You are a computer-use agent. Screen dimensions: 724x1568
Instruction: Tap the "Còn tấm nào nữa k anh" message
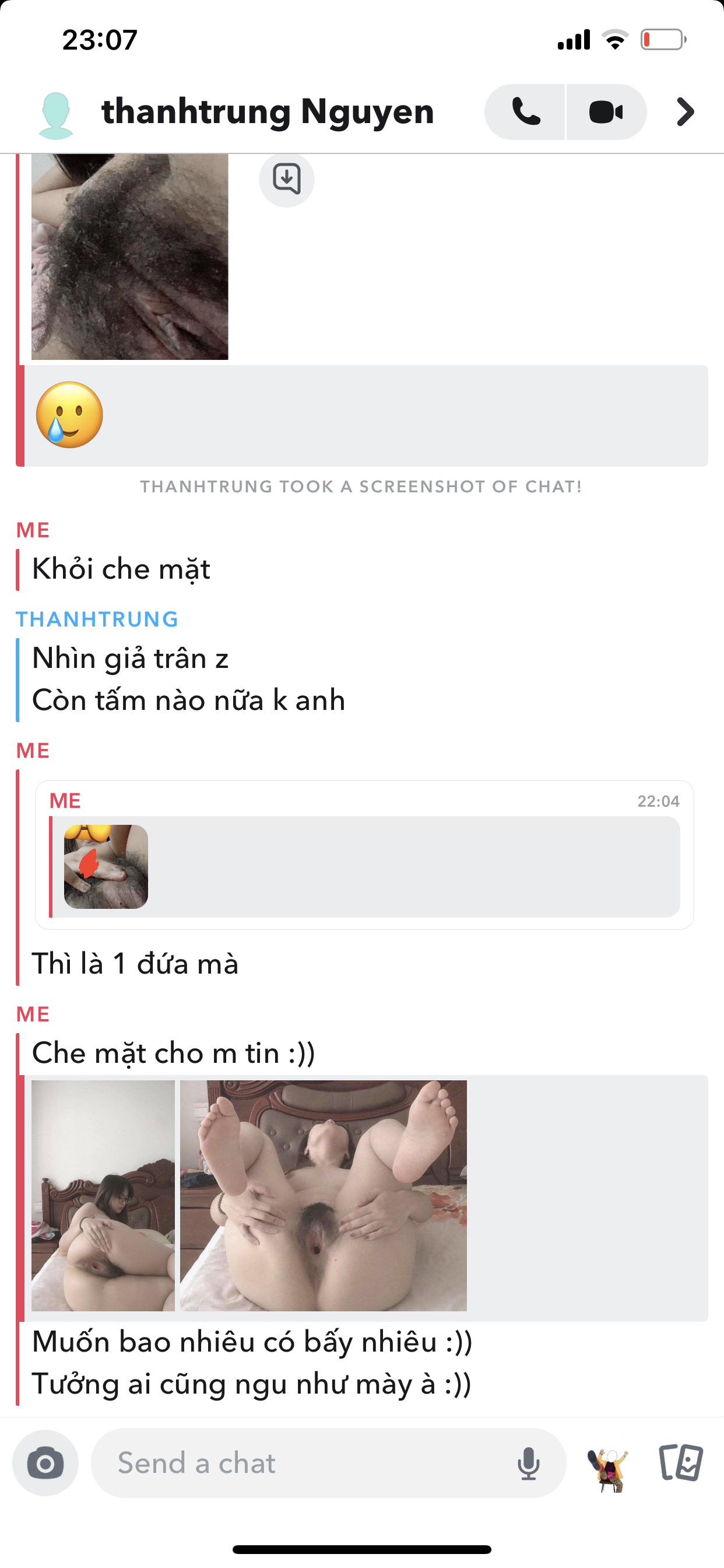189,701
